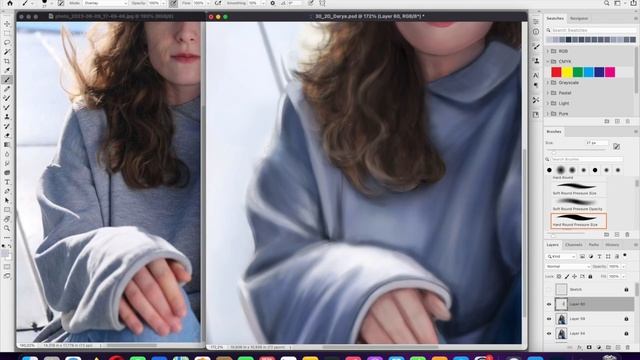Click lock position icon in Layers

pos(575,276)
